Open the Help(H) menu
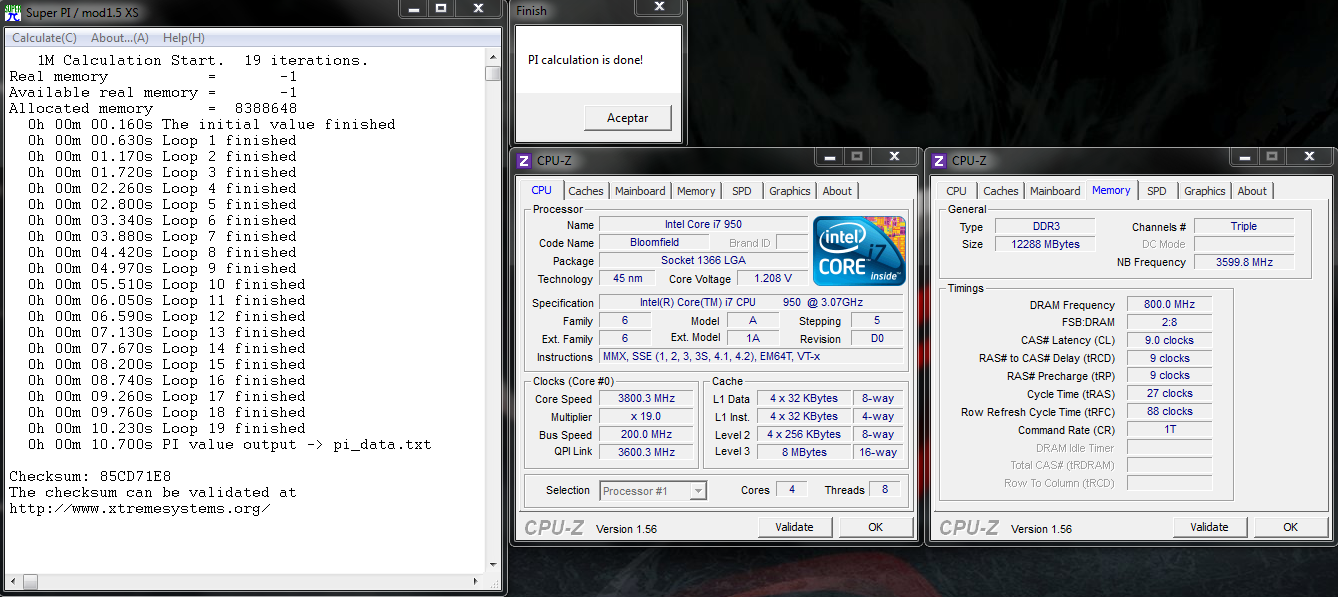This screenshot has height=597, width=1338. [x=184, y=38]
